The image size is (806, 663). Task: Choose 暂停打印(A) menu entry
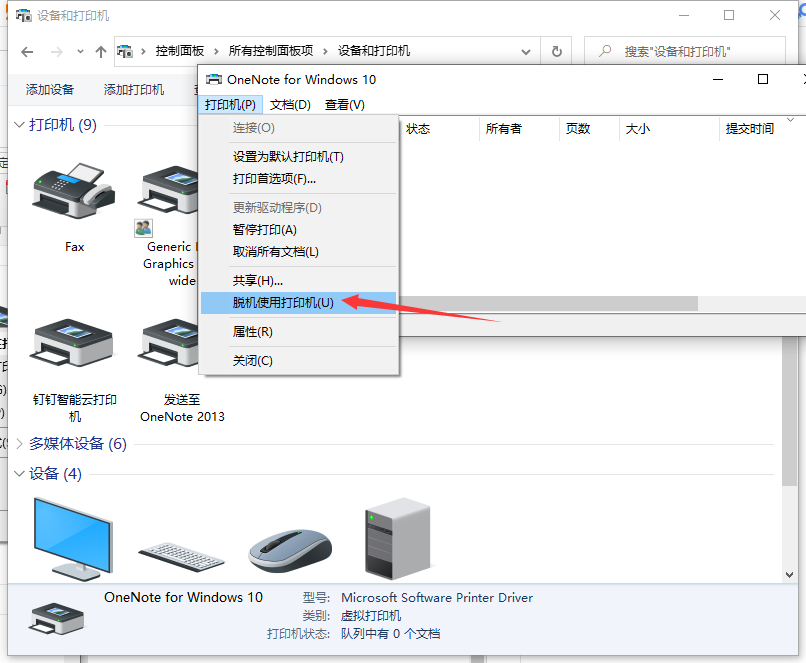299,230
